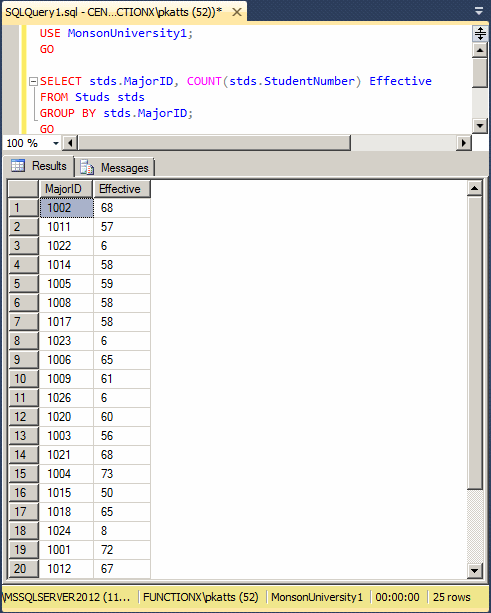Open the 100 % zoom dropdown
This screenshot has width=491, height=613.
[56, 143]
